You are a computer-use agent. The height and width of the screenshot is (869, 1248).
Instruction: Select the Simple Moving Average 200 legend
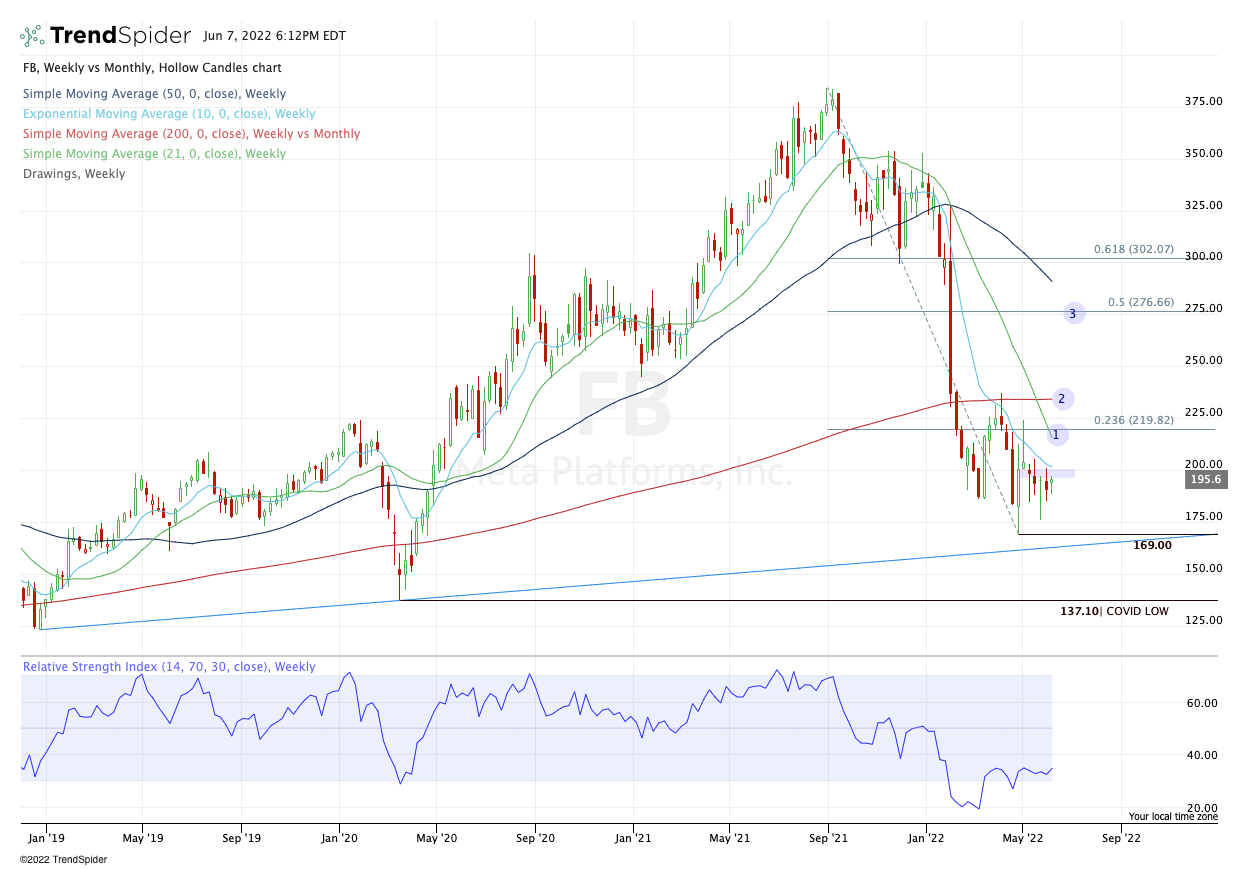point(191,134)
